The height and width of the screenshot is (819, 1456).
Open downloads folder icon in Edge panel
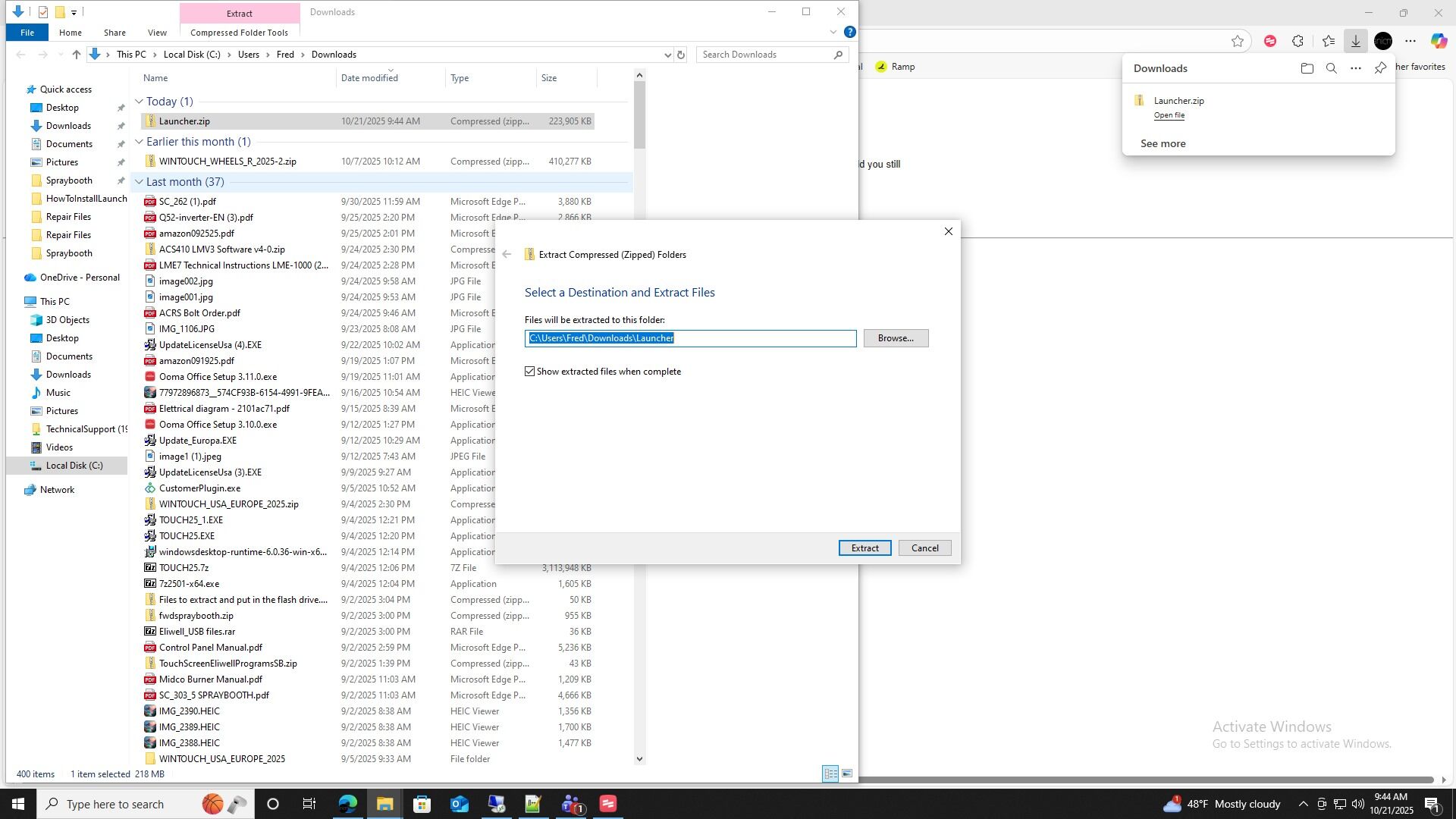1307,68
